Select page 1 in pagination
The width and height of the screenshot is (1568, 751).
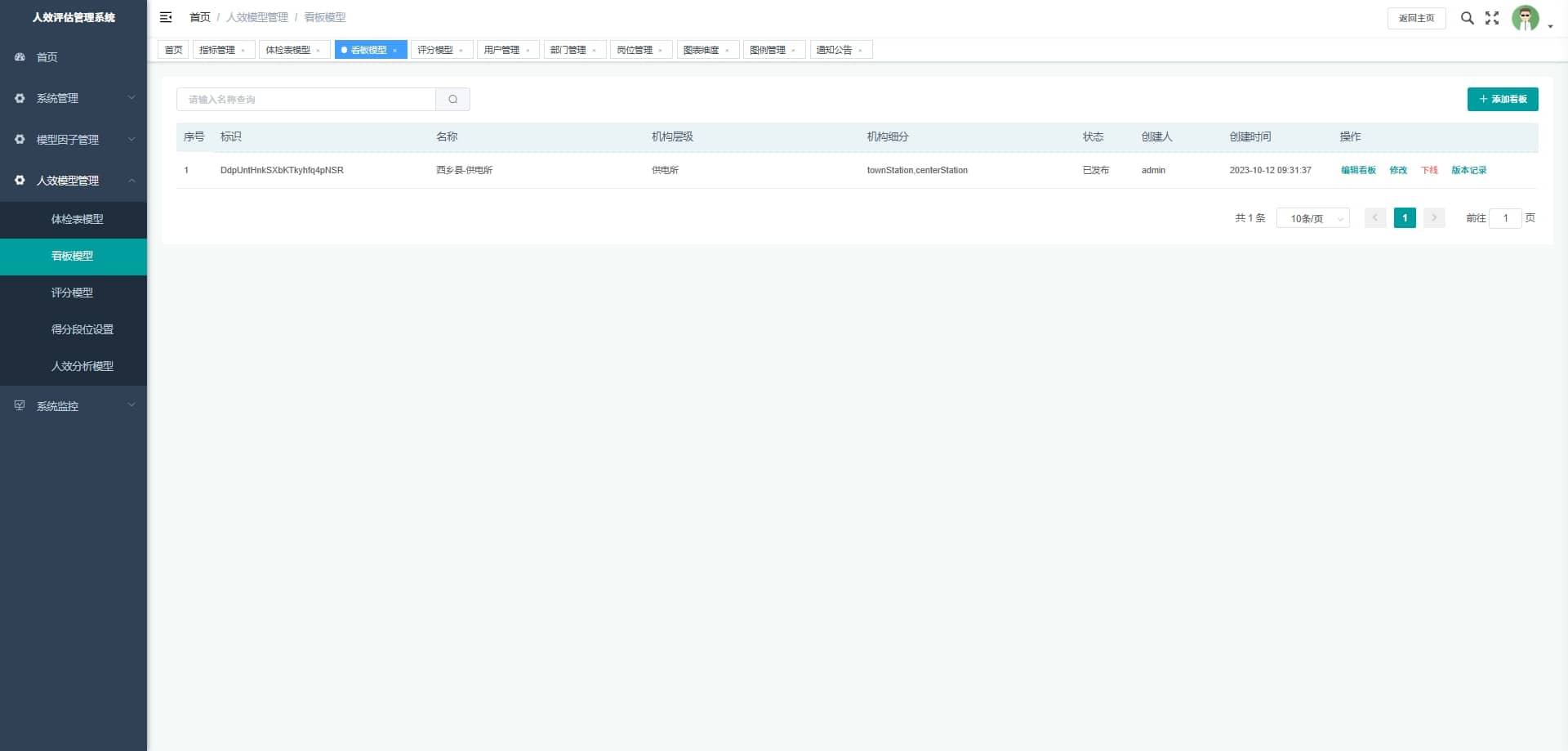(x=1405, y=218)
